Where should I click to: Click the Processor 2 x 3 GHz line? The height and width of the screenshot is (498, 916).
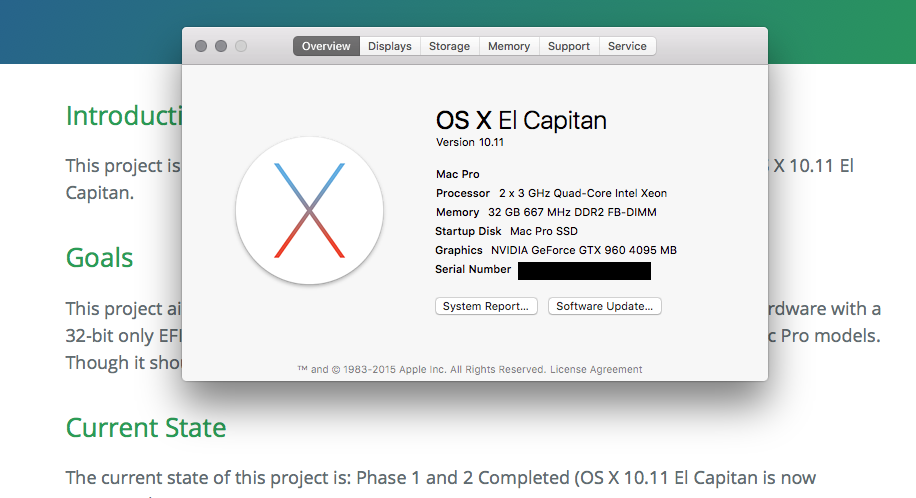[x=551, y=193]
